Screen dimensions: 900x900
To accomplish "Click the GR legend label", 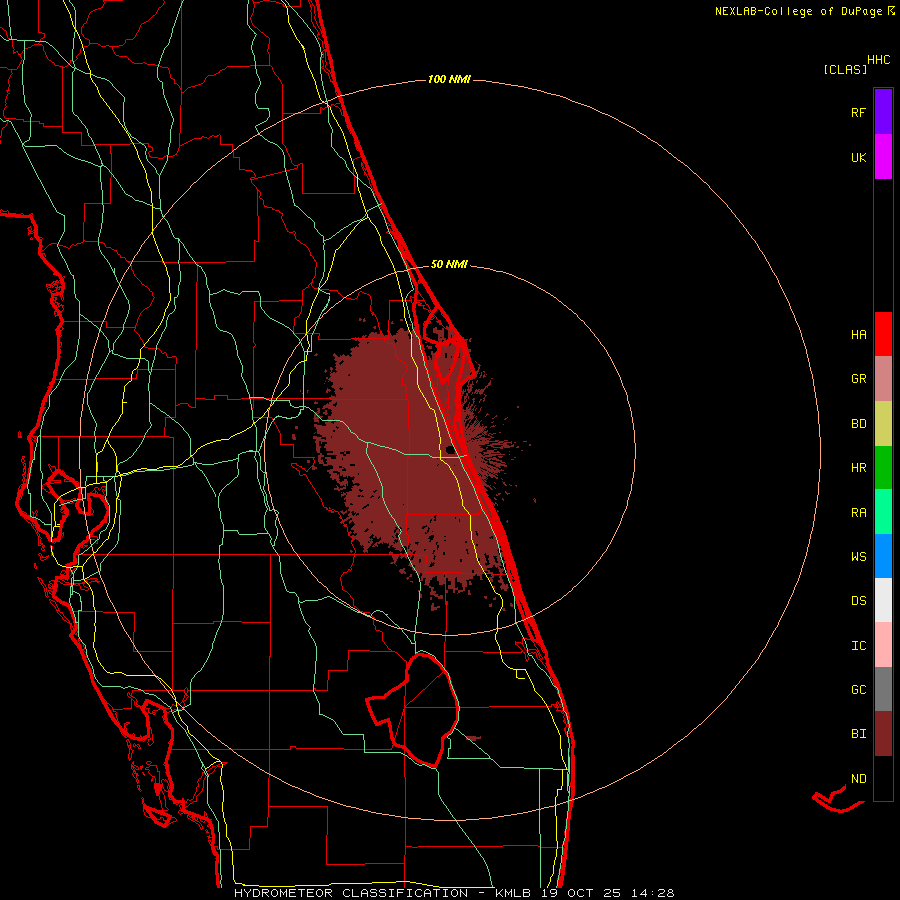I will (x=859, y=379).
